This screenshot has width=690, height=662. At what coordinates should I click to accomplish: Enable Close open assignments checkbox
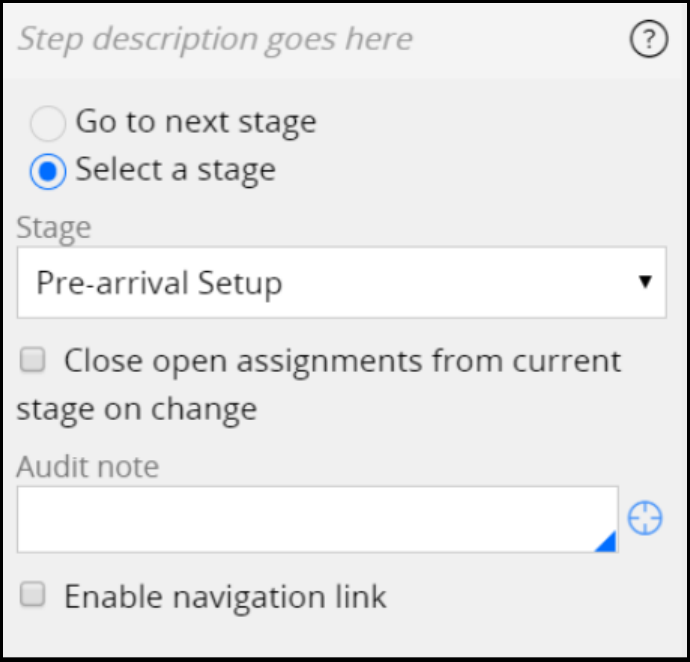click(34, 361)
